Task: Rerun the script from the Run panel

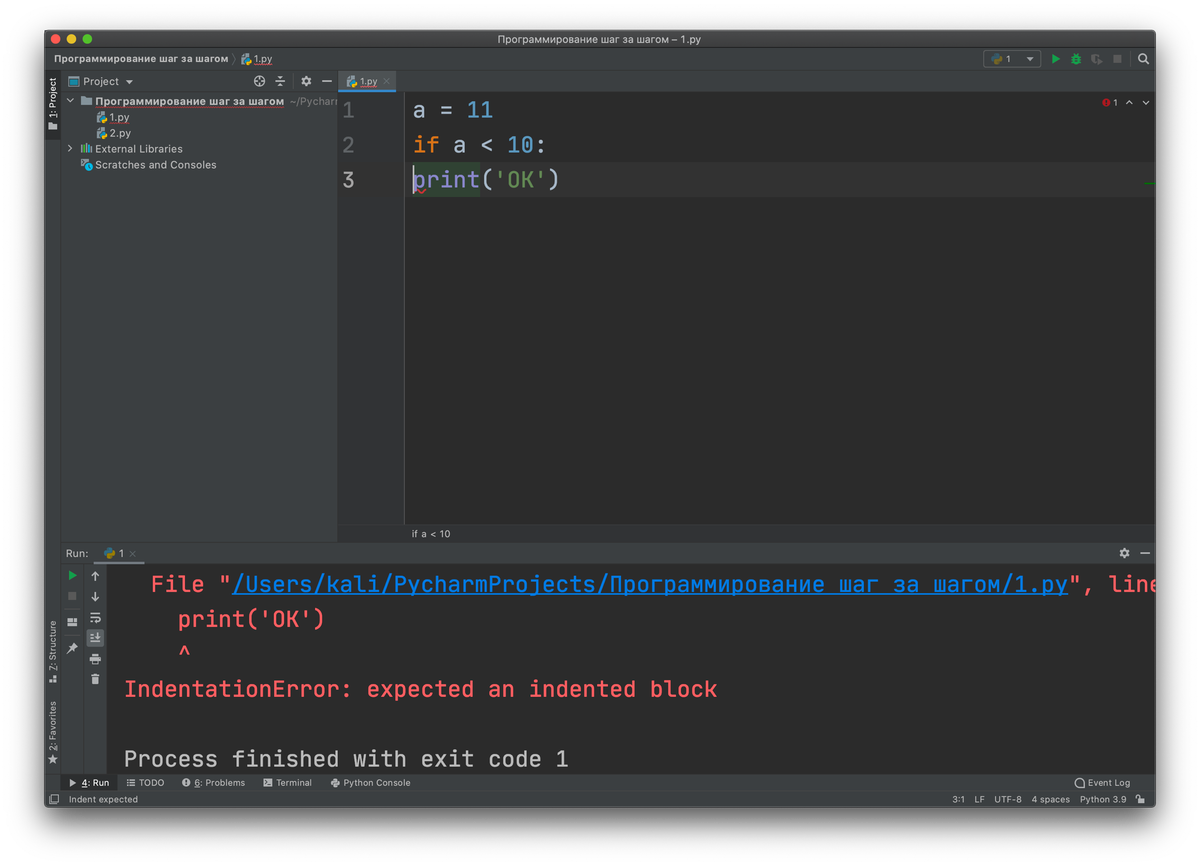Action: 72,575
